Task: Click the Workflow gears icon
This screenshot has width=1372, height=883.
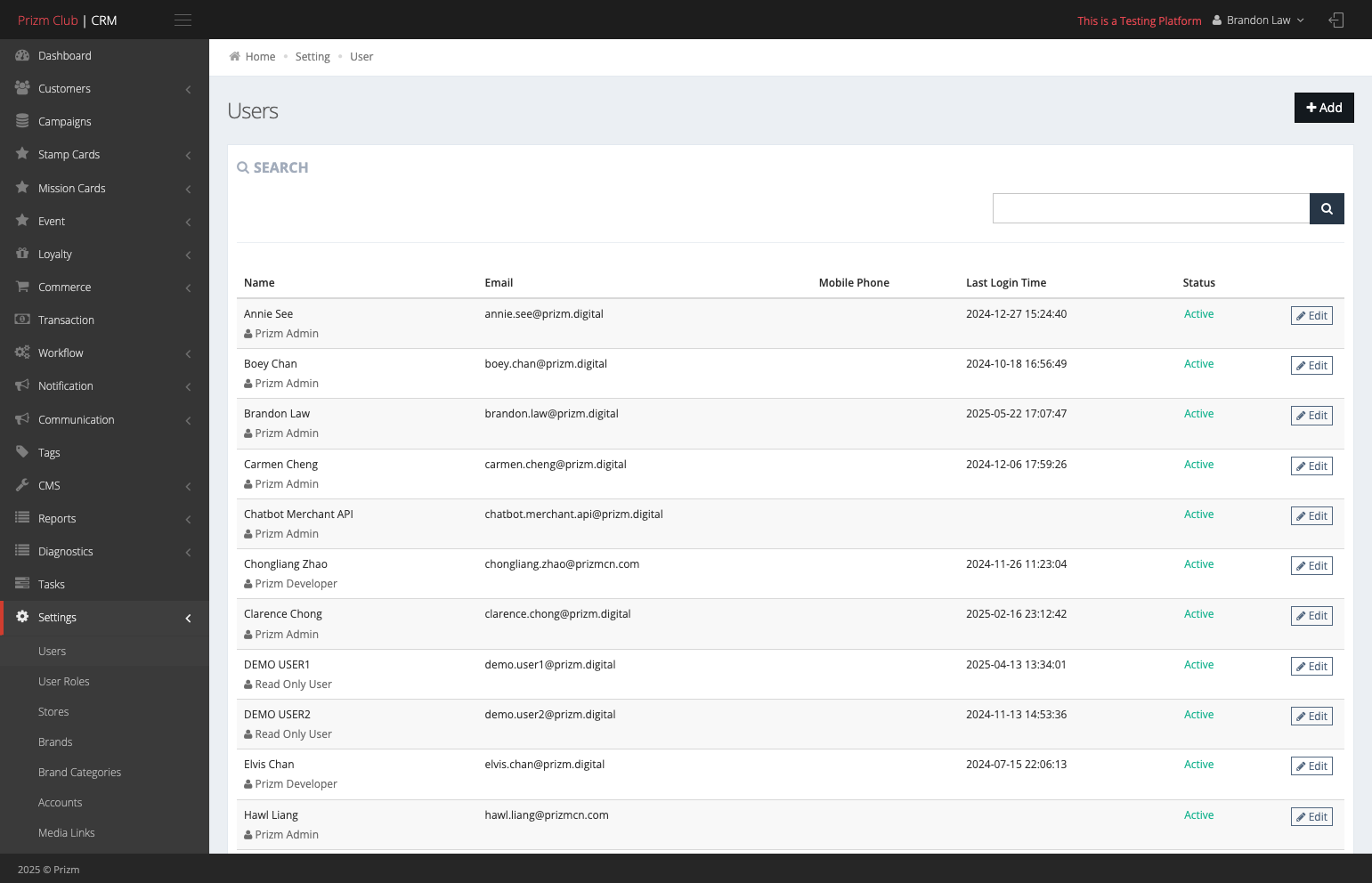Action: tap(22, 352)
